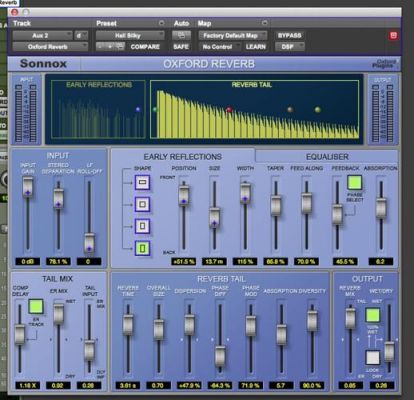The image size is (414, 400).
Task: Click the red target icon in header
Action: [x=393, y=35]
